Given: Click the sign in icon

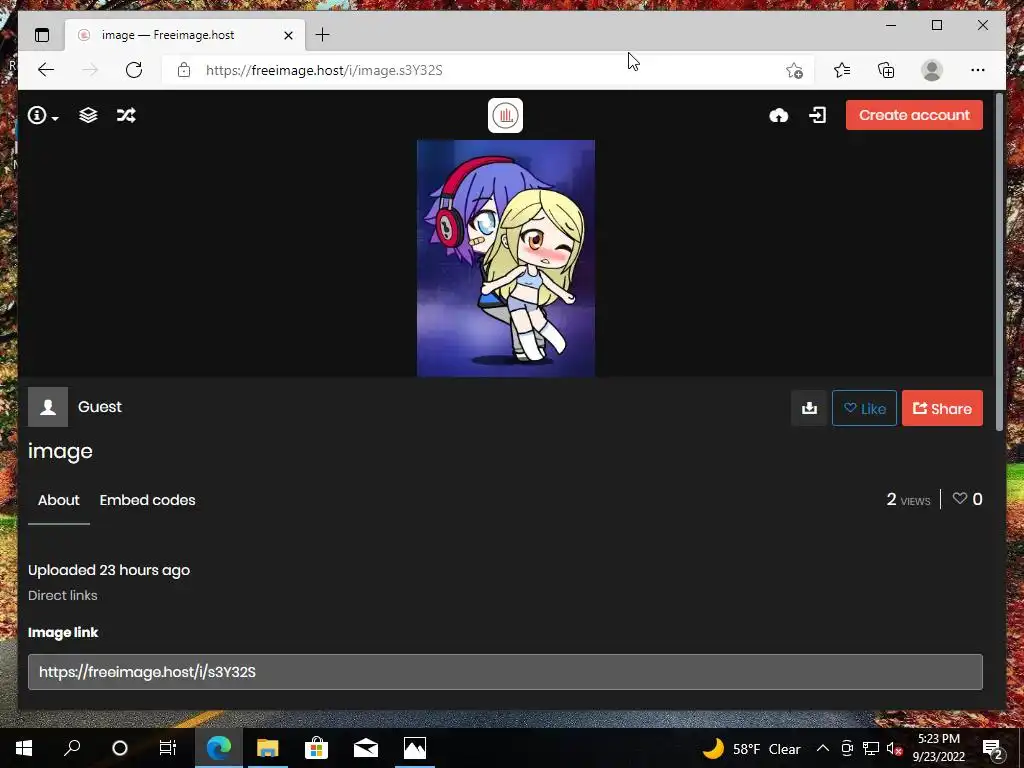Looking at the screenshot, I should point(818,116).
